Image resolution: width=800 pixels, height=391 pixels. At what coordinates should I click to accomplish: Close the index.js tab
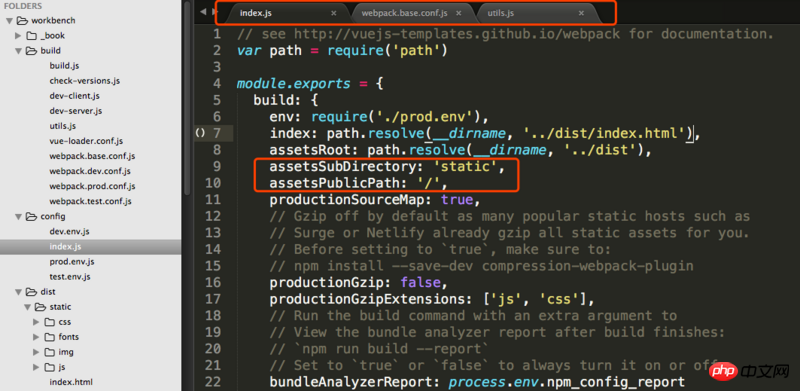tap(334, 13)
